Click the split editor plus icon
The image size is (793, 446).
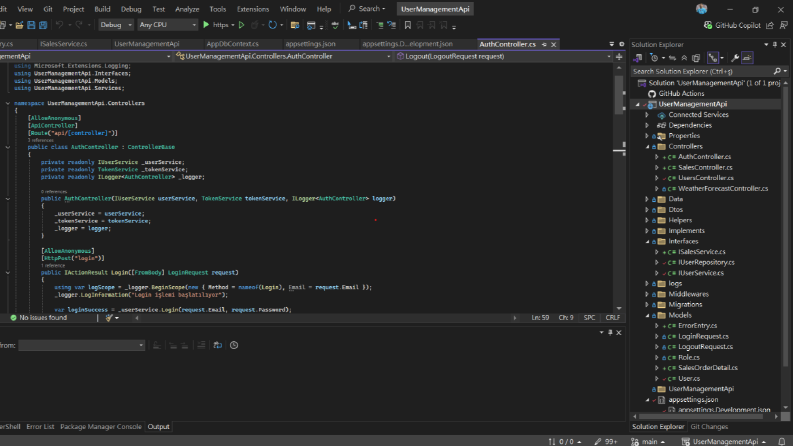[x=619, y=57]
